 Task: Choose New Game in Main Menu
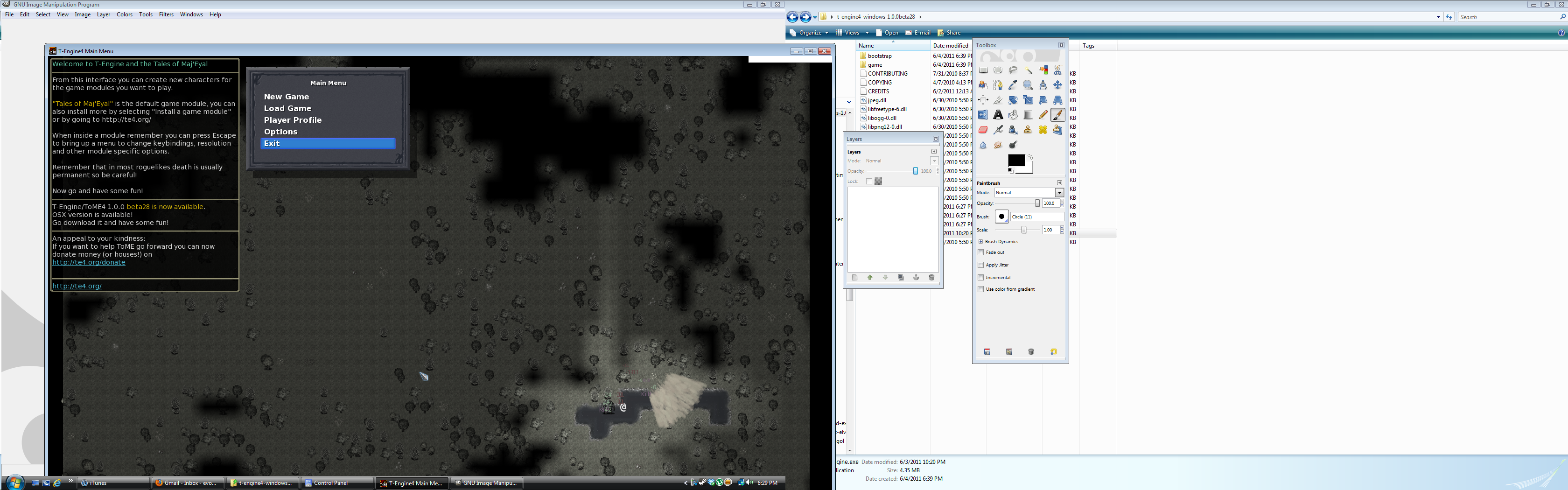[287, 97]
